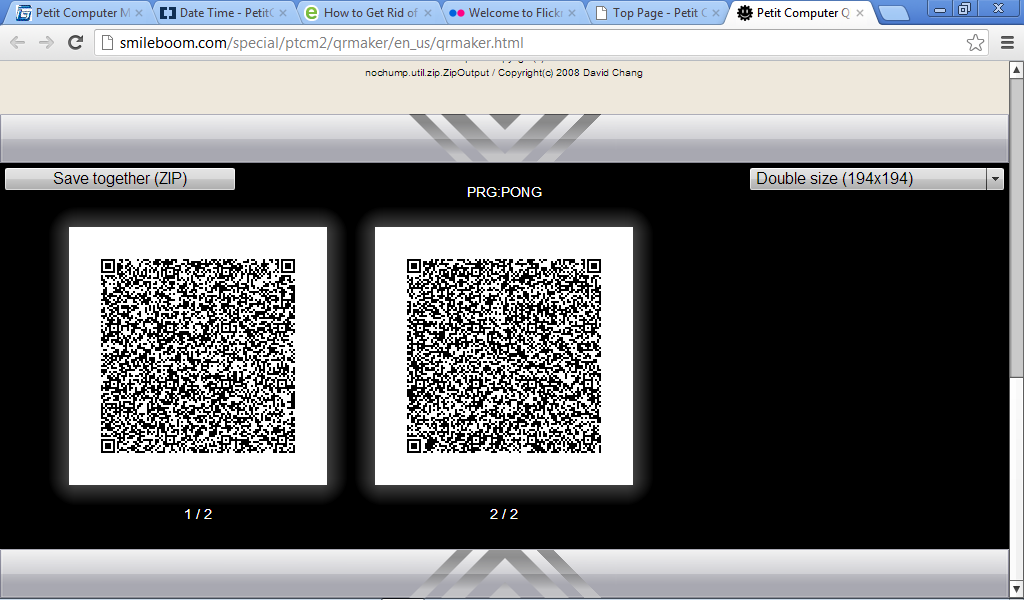Image resolution: width=1024 pixels, height=600 pixels.
Task: Select the Petit Computer Q active tab
Action: [800, 13]
